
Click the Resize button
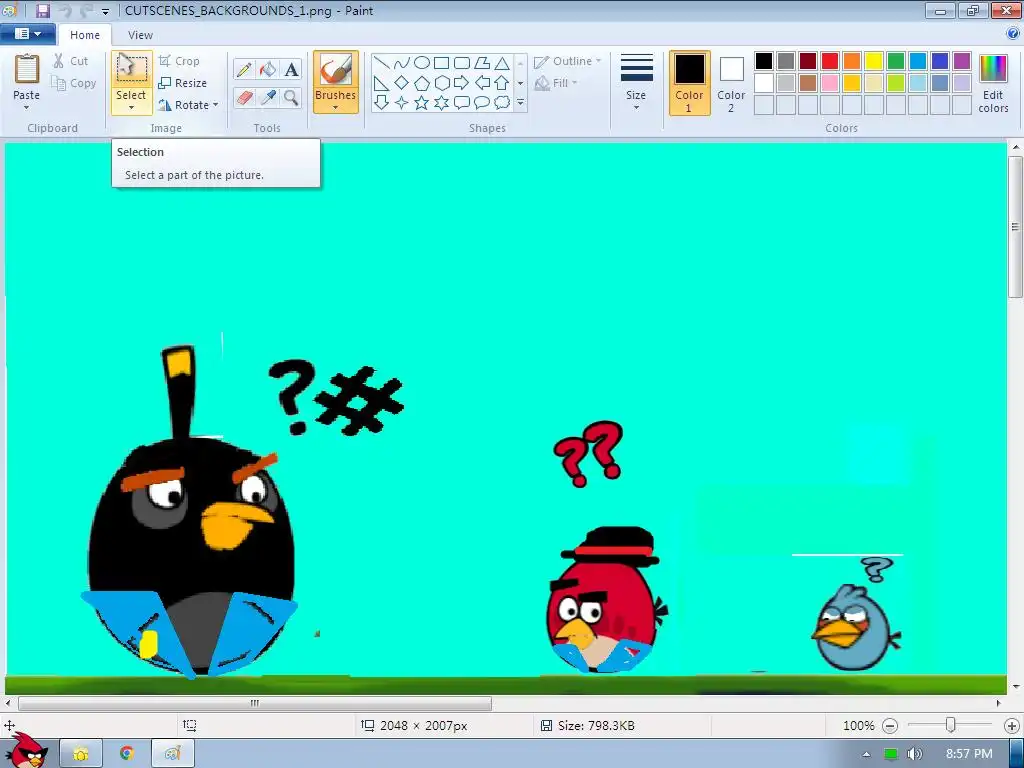(183, 83)
